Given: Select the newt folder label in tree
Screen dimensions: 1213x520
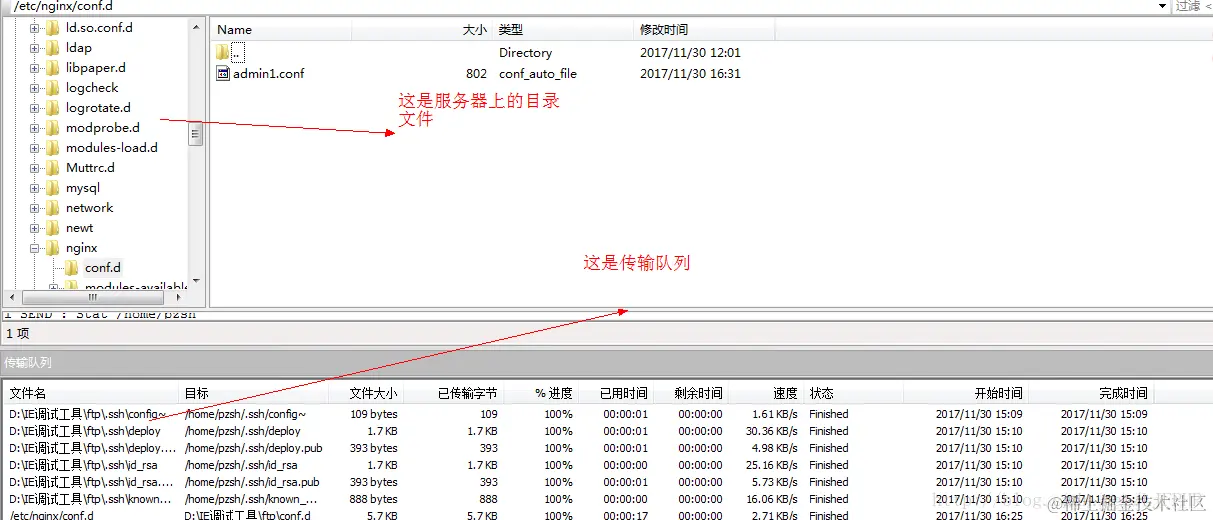Looking at the screenshot, I should point(80,228).
